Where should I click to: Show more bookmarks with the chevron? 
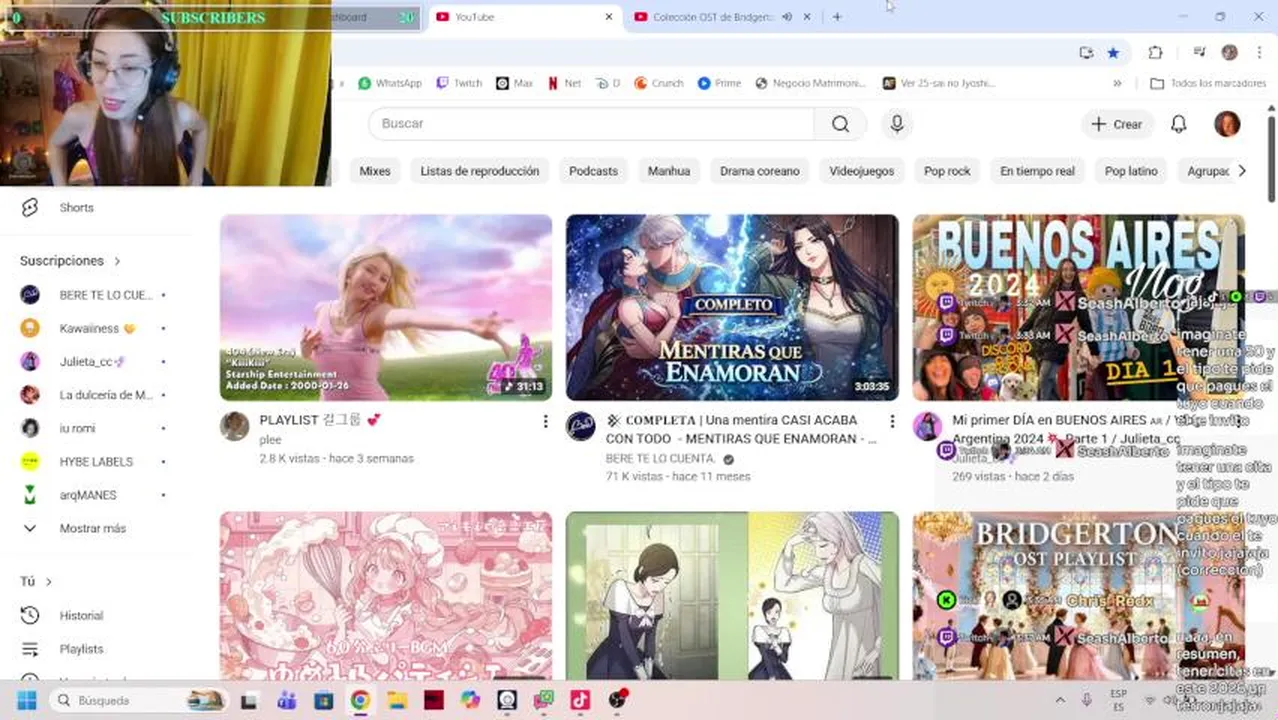point(1117,83)
